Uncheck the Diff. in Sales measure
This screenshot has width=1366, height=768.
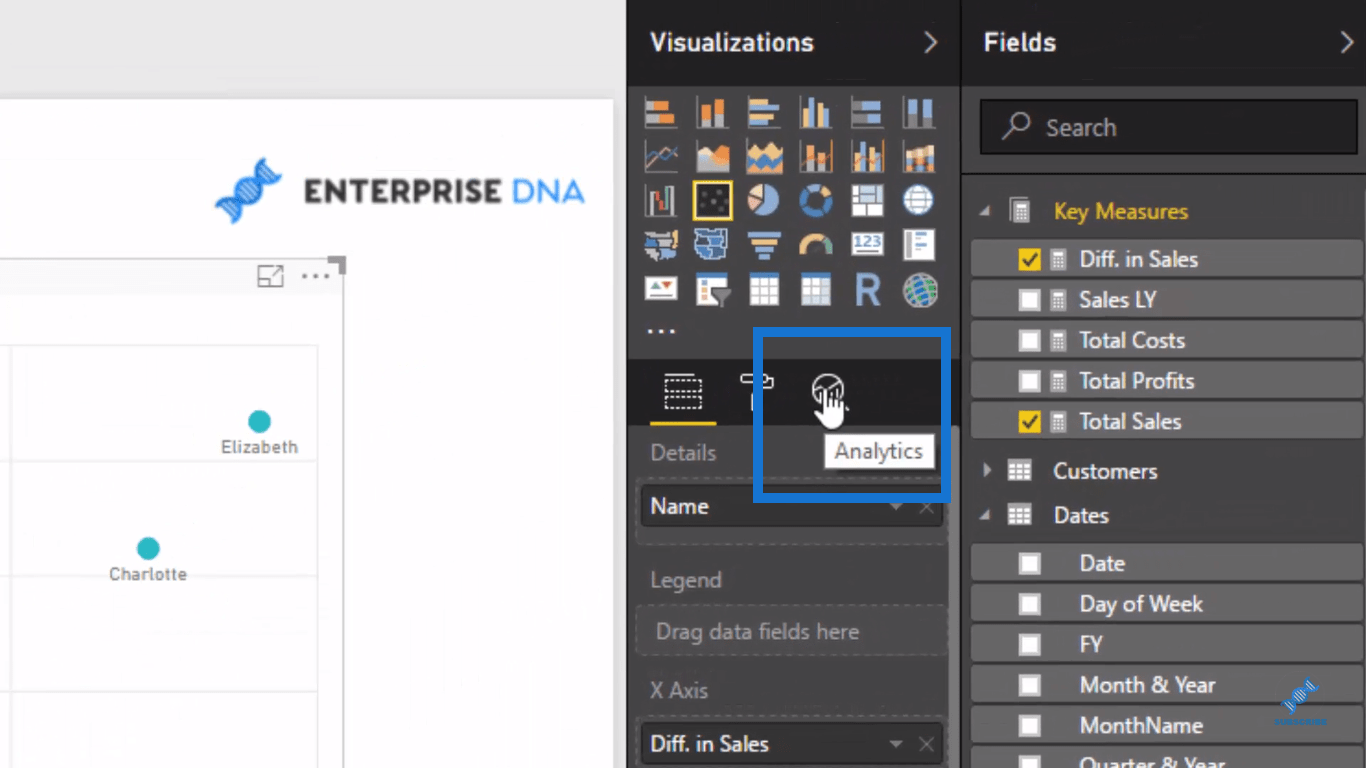[1029, 259]
